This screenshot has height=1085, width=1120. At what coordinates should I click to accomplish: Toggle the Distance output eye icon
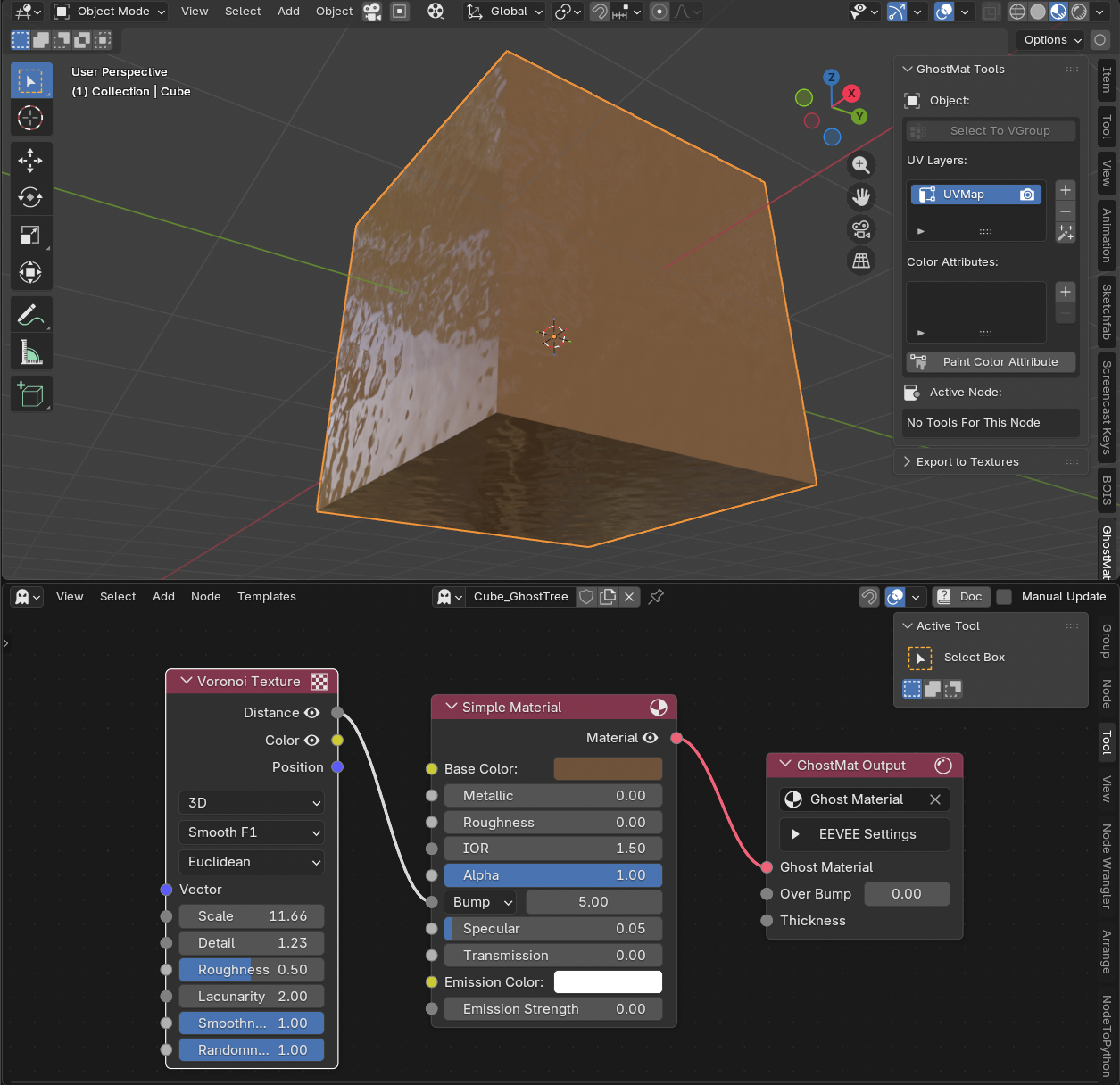point(311,713)
